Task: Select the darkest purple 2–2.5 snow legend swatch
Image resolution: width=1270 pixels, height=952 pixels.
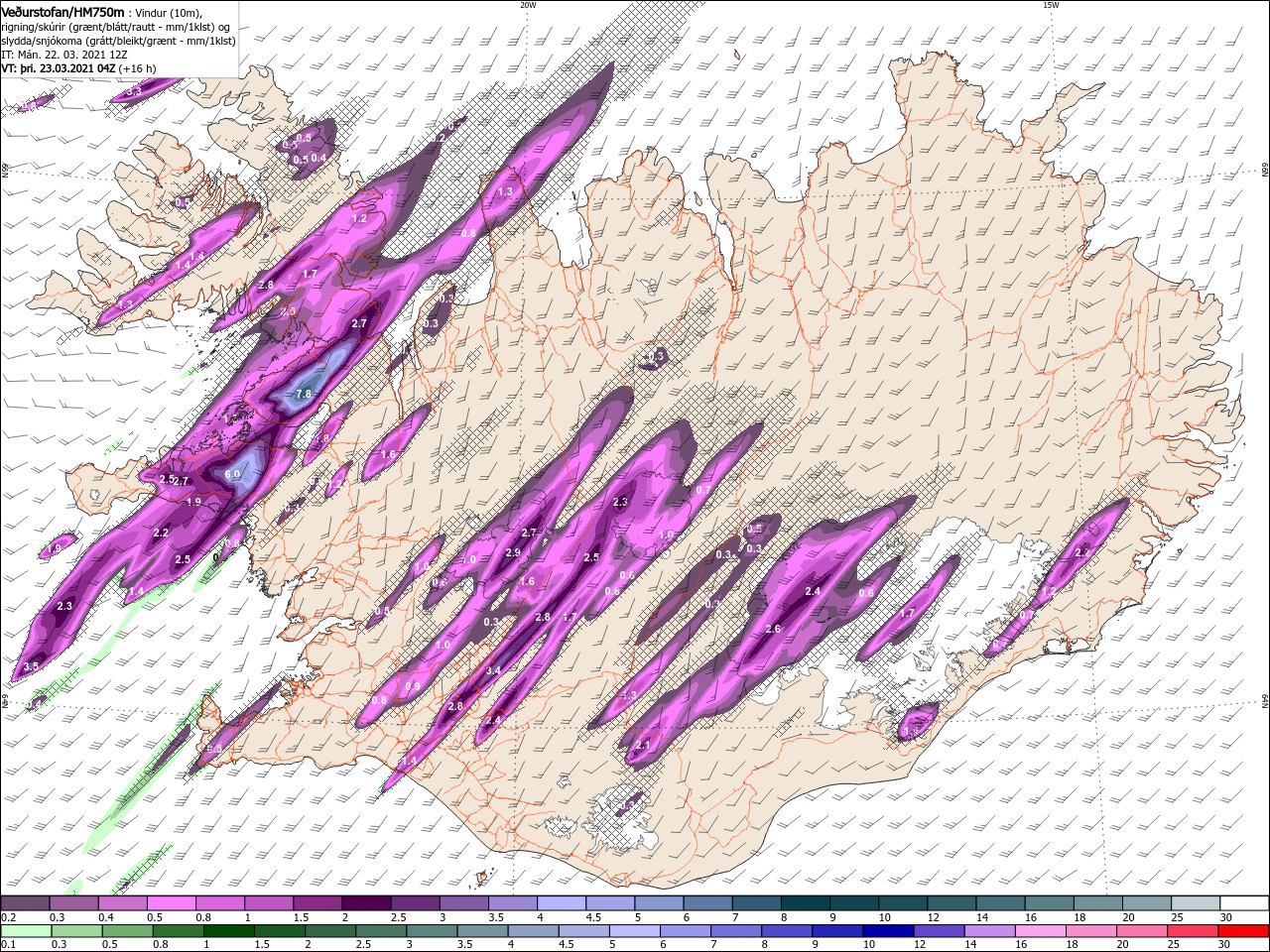Action: pos(364,903)
